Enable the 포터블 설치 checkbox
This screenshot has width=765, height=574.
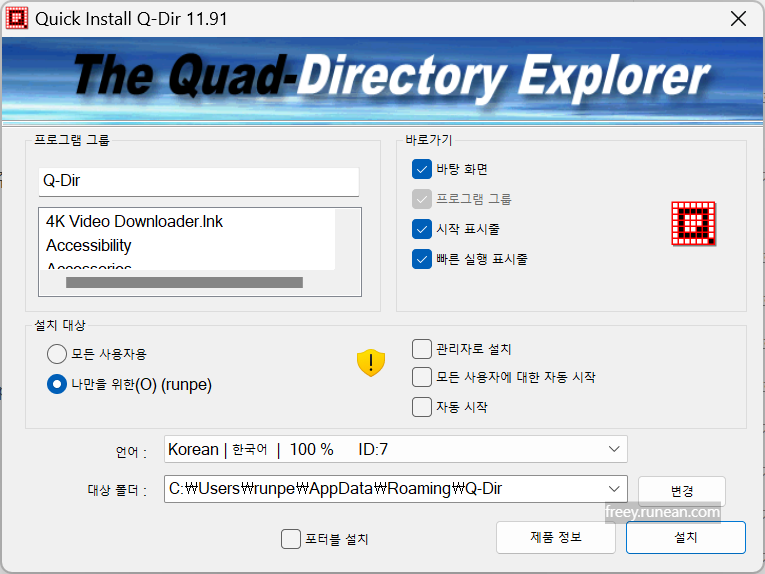291,539
